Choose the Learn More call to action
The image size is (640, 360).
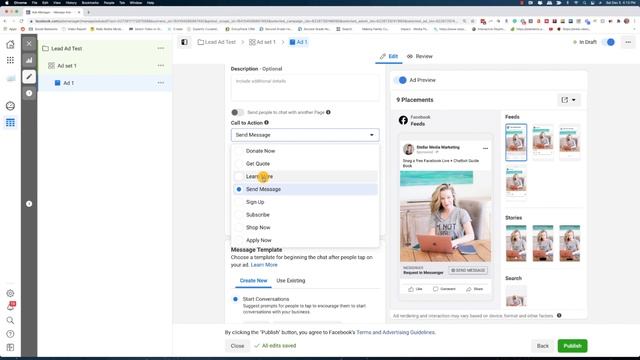pyautogui.click(x=305, y=176)
